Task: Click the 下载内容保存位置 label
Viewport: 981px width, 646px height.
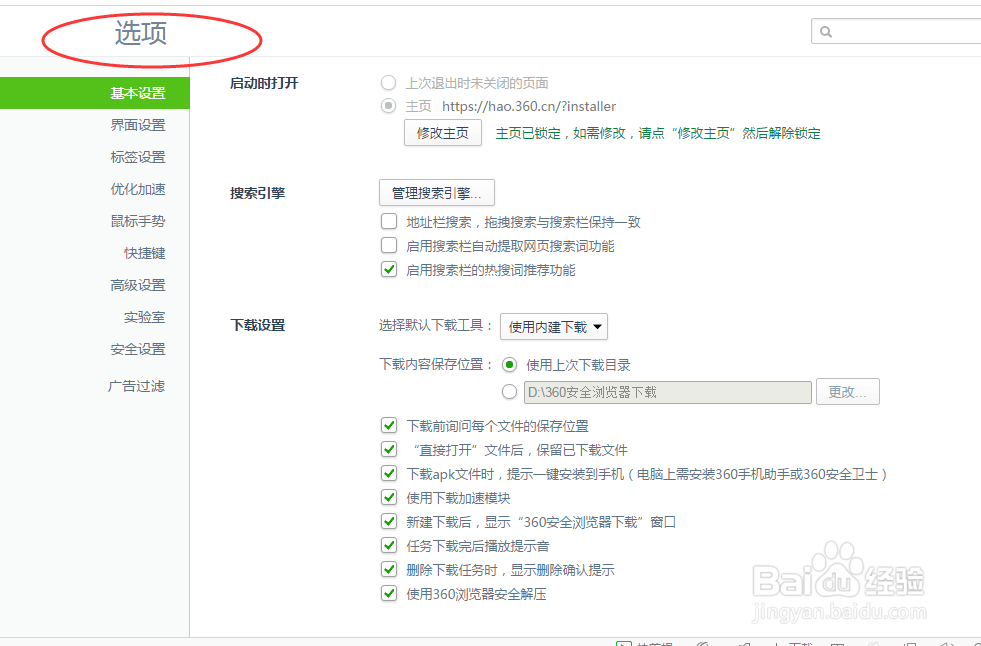Action: 436,364
